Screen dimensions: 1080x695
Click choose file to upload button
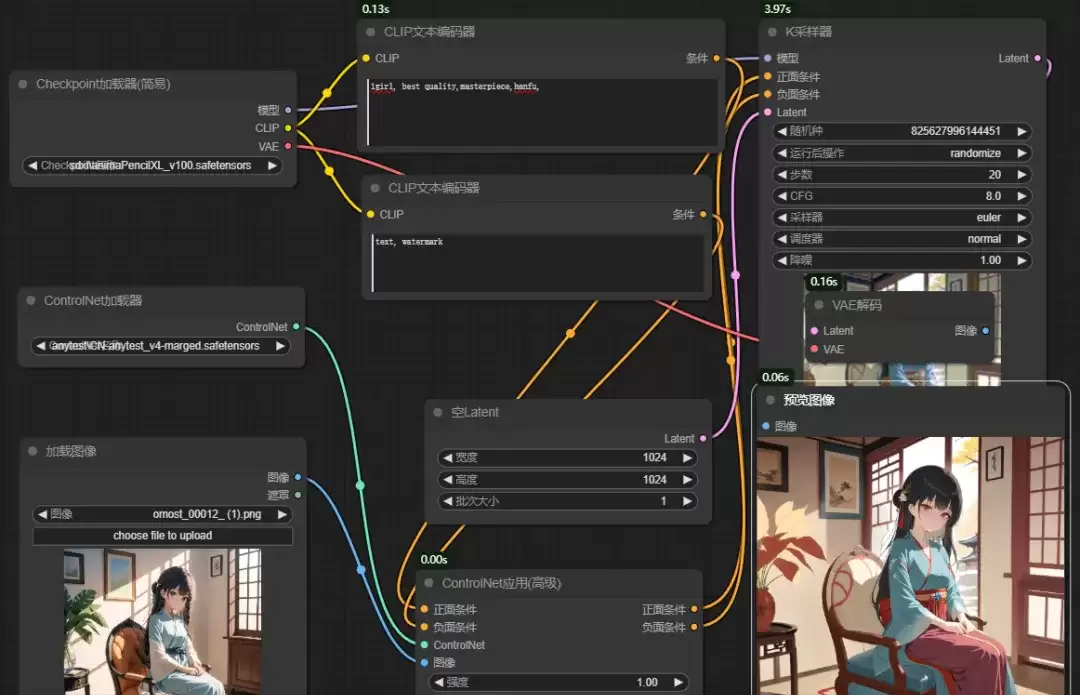pyautogui.click(x=163, y=536)
